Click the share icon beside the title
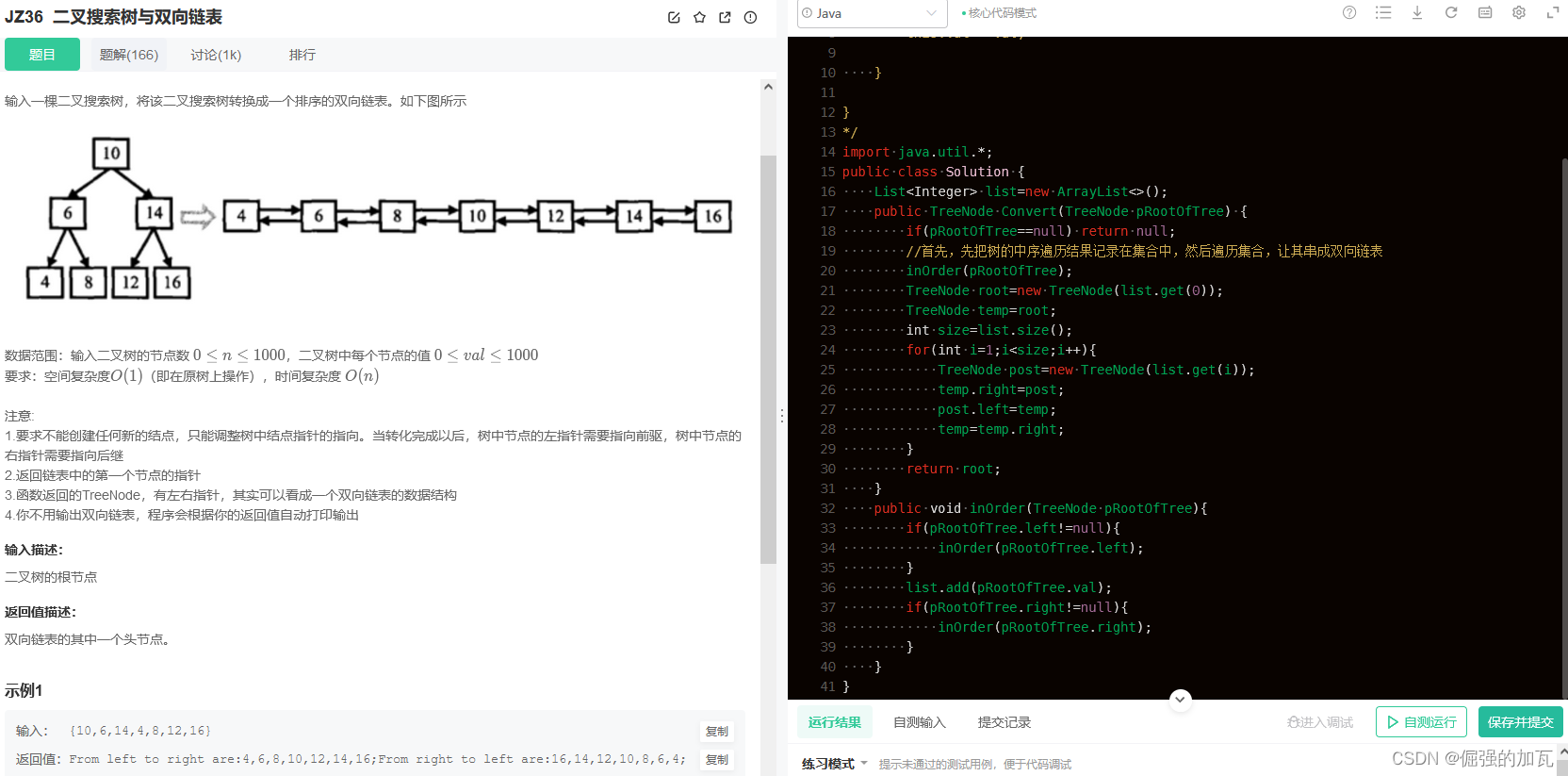Viewport: 1568px width, 776px height. coord(725,17)
